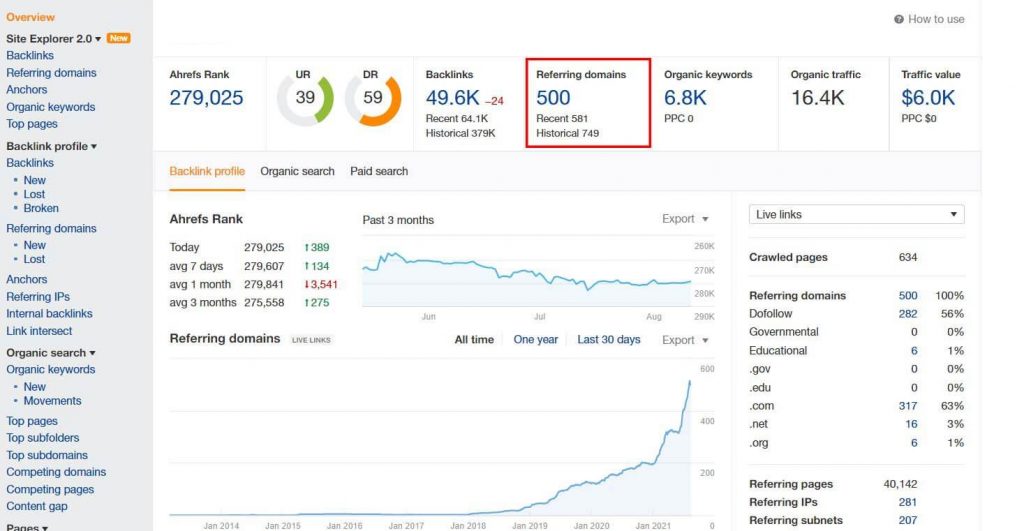Viewport: 1024px width, 531px height.
Task: Open the Live links dropdown
Action: (856, 214)
